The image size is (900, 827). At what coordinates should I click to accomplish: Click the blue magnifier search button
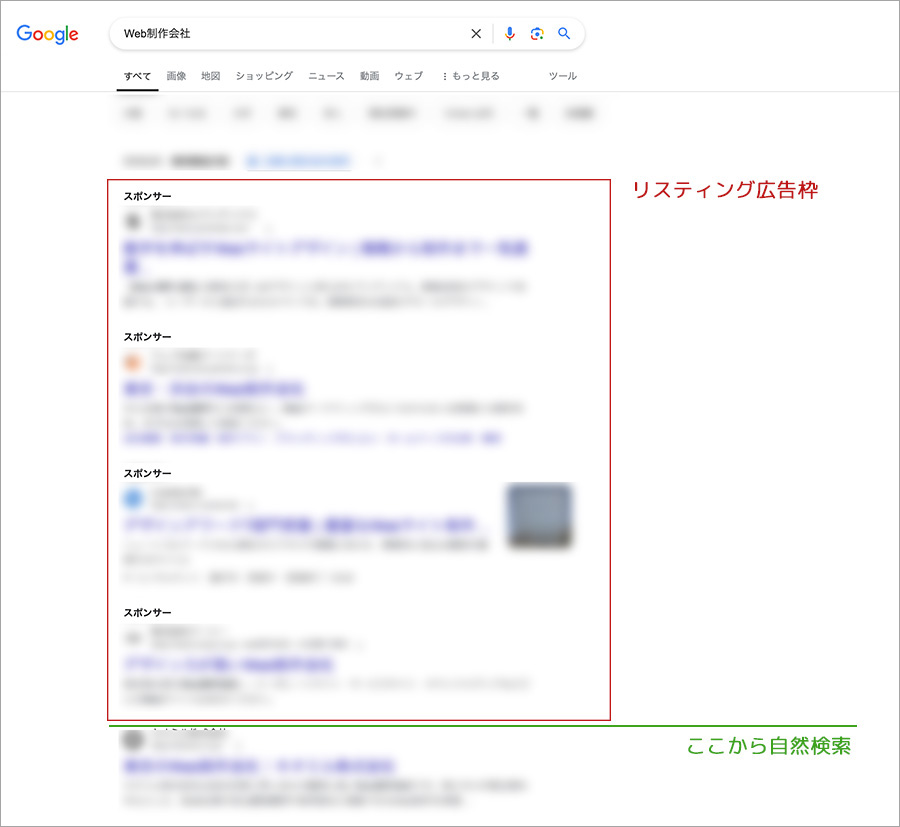(x=564, y=34)
